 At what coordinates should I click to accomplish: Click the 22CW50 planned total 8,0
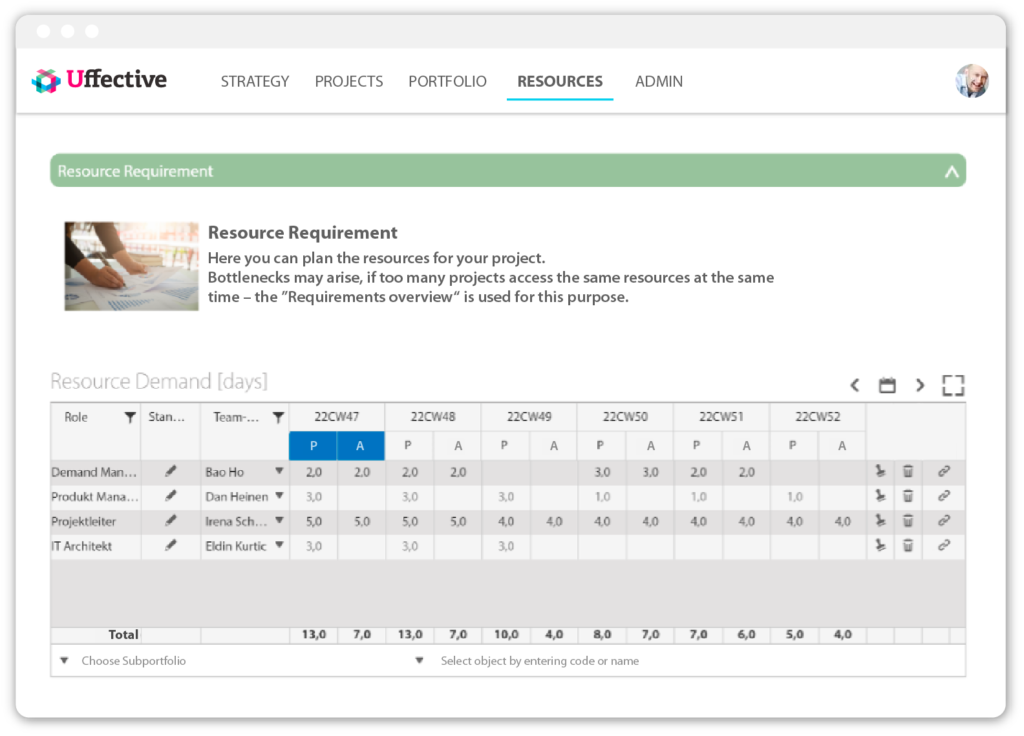pos(602,634)
